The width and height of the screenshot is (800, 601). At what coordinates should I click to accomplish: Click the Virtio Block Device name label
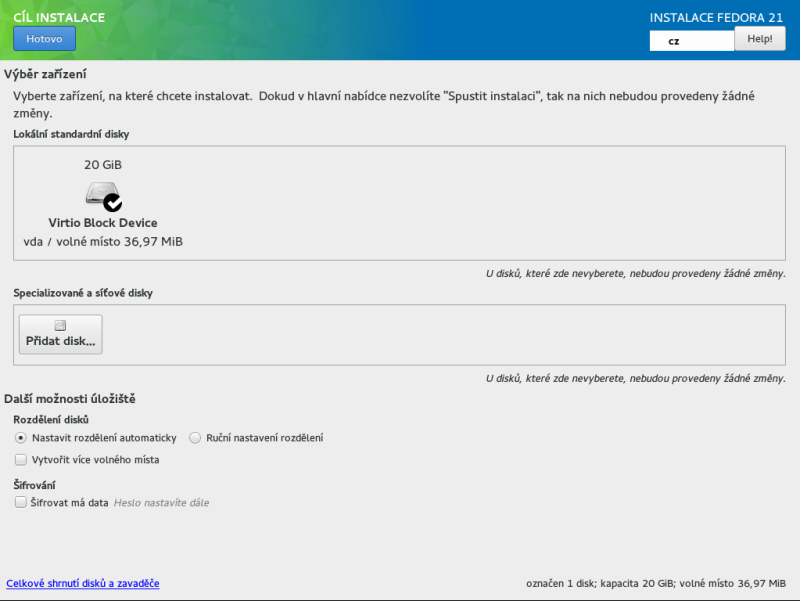click(x=103, y=223)
